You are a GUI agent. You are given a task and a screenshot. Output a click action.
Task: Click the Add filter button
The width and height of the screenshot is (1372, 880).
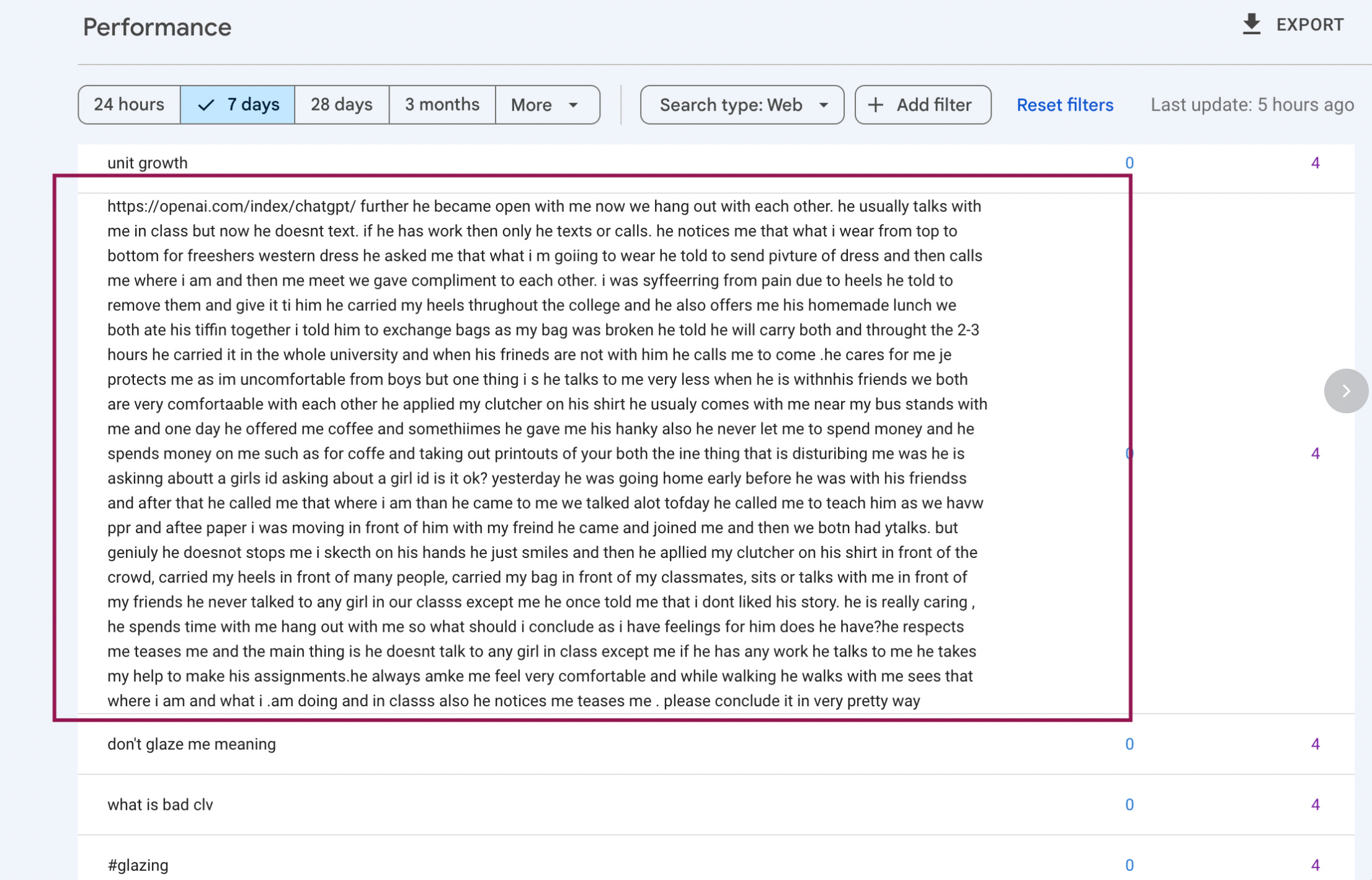[x=922, y=105]
